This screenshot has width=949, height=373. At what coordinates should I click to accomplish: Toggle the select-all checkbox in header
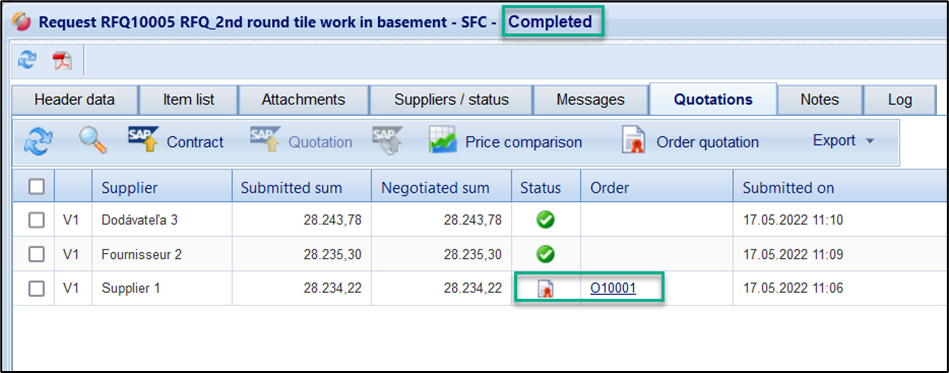pos(37,187)
